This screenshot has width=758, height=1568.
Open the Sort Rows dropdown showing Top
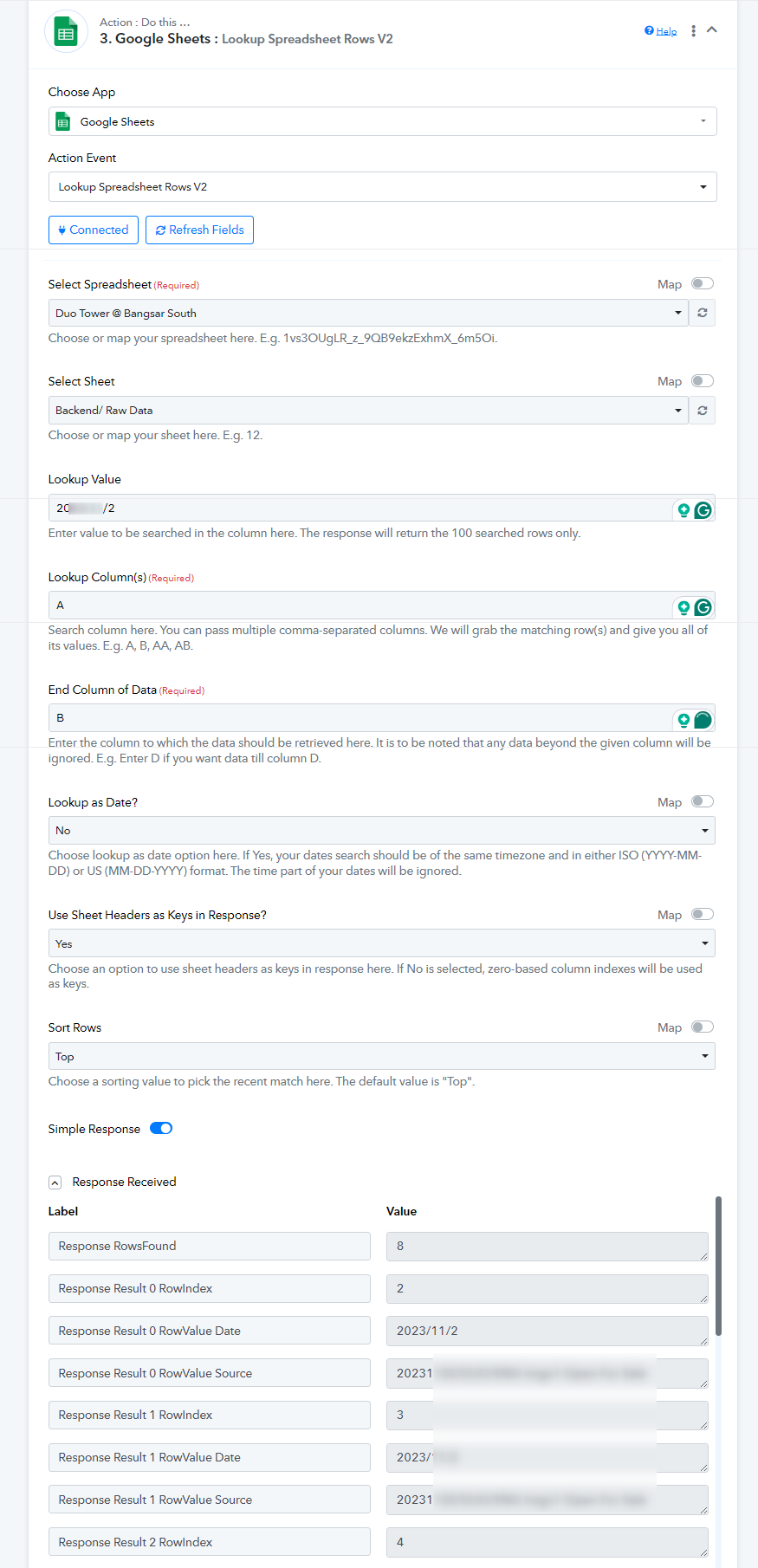(382, 1056)
